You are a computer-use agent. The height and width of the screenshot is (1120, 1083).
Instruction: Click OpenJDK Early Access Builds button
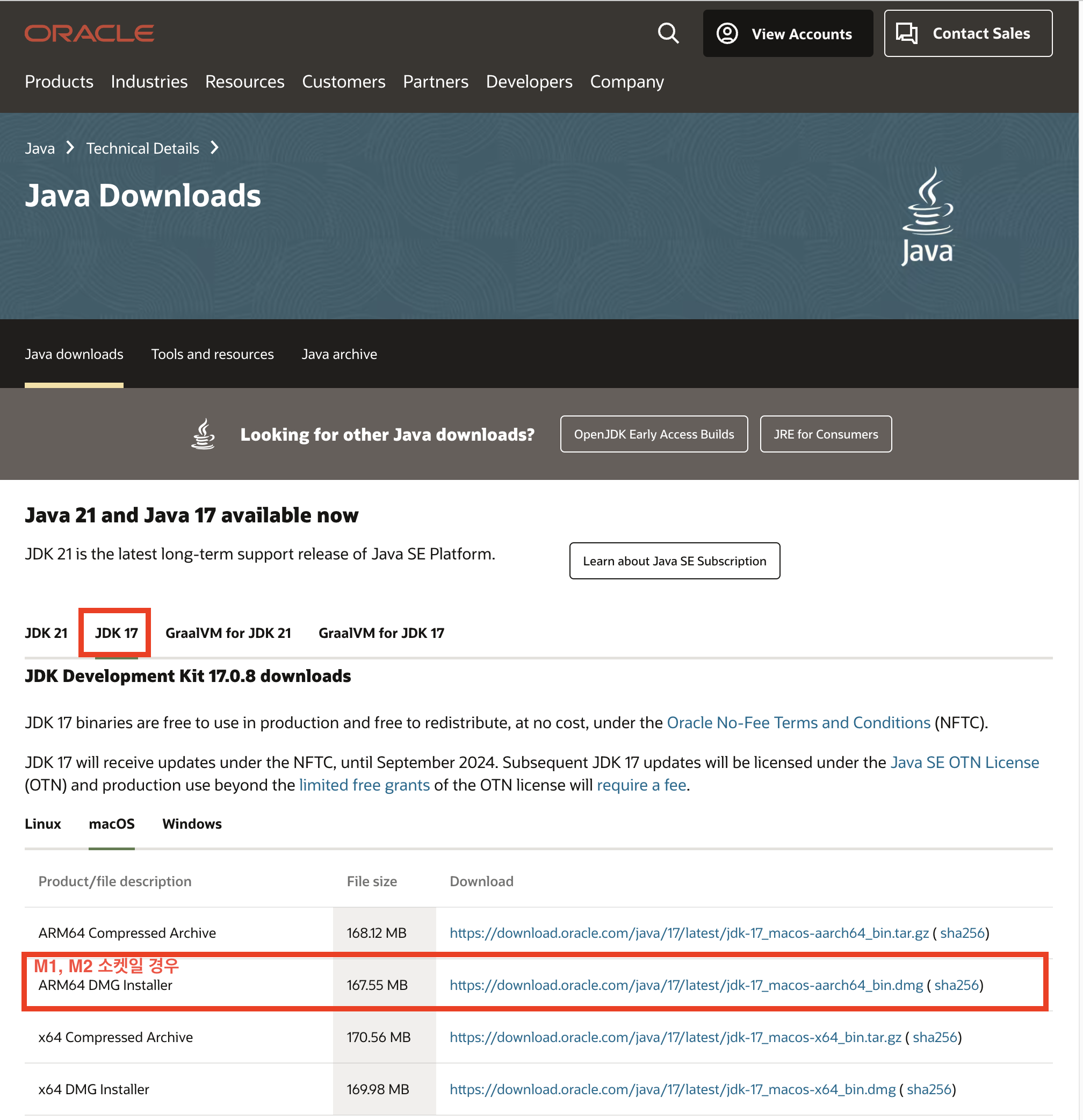pos(653,434)
